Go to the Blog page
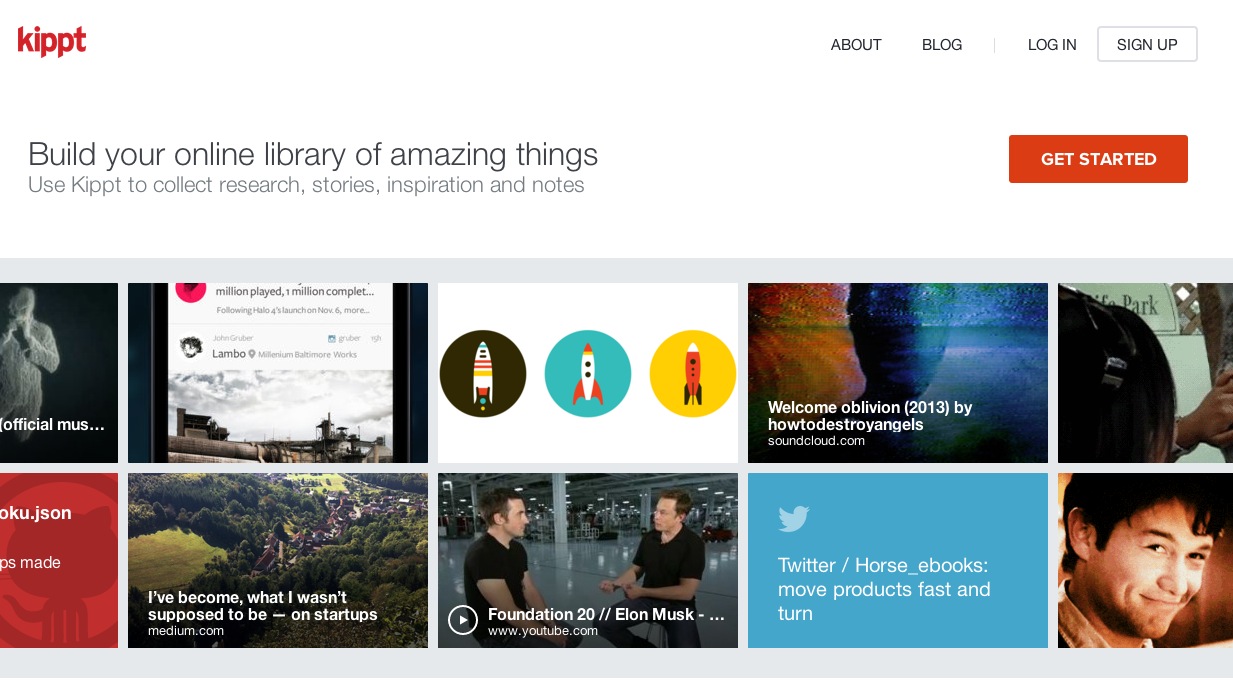The image size is (1233, 690). [942, 45]
